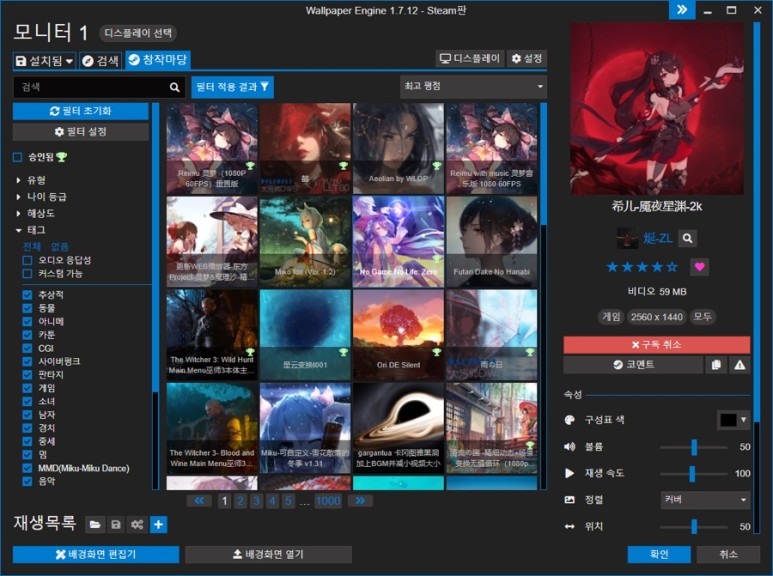Go to first page double-left arrow
The height and width of the screenshot is (576, 773).
click(x=199, y=501)
